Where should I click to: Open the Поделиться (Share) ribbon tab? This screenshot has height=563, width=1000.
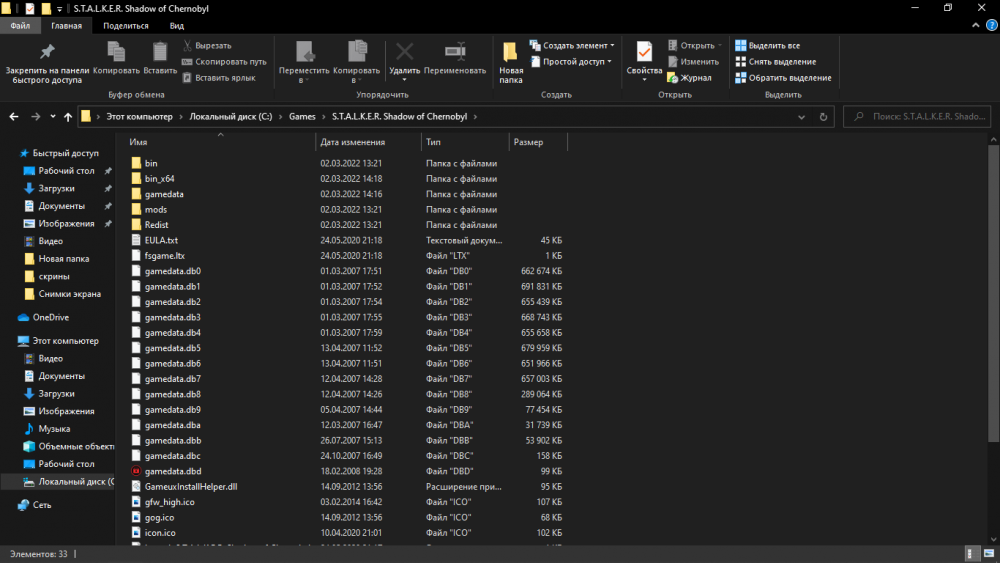(126, 25)
